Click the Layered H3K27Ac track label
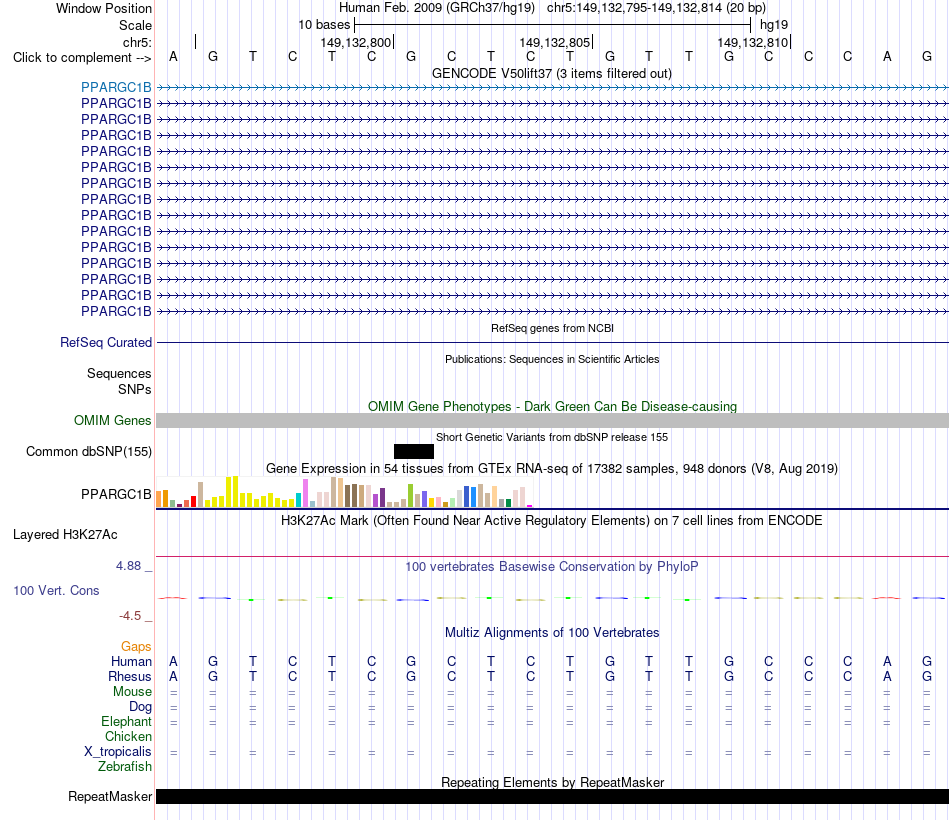 click(65, 535)
